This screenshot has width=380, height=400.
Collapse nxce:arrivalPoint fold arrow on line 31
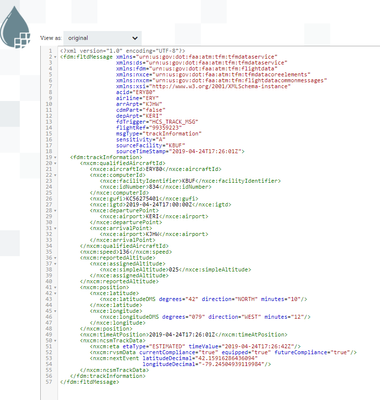pos(55,228)
